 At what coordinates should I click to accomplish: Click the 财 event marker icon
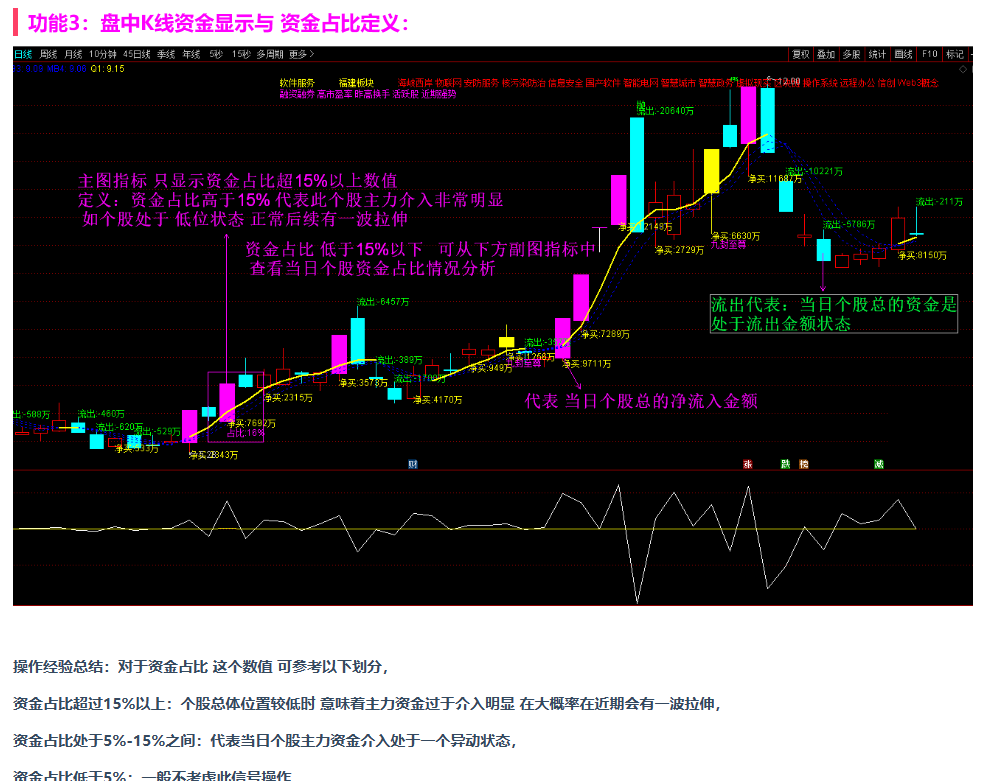413,464
